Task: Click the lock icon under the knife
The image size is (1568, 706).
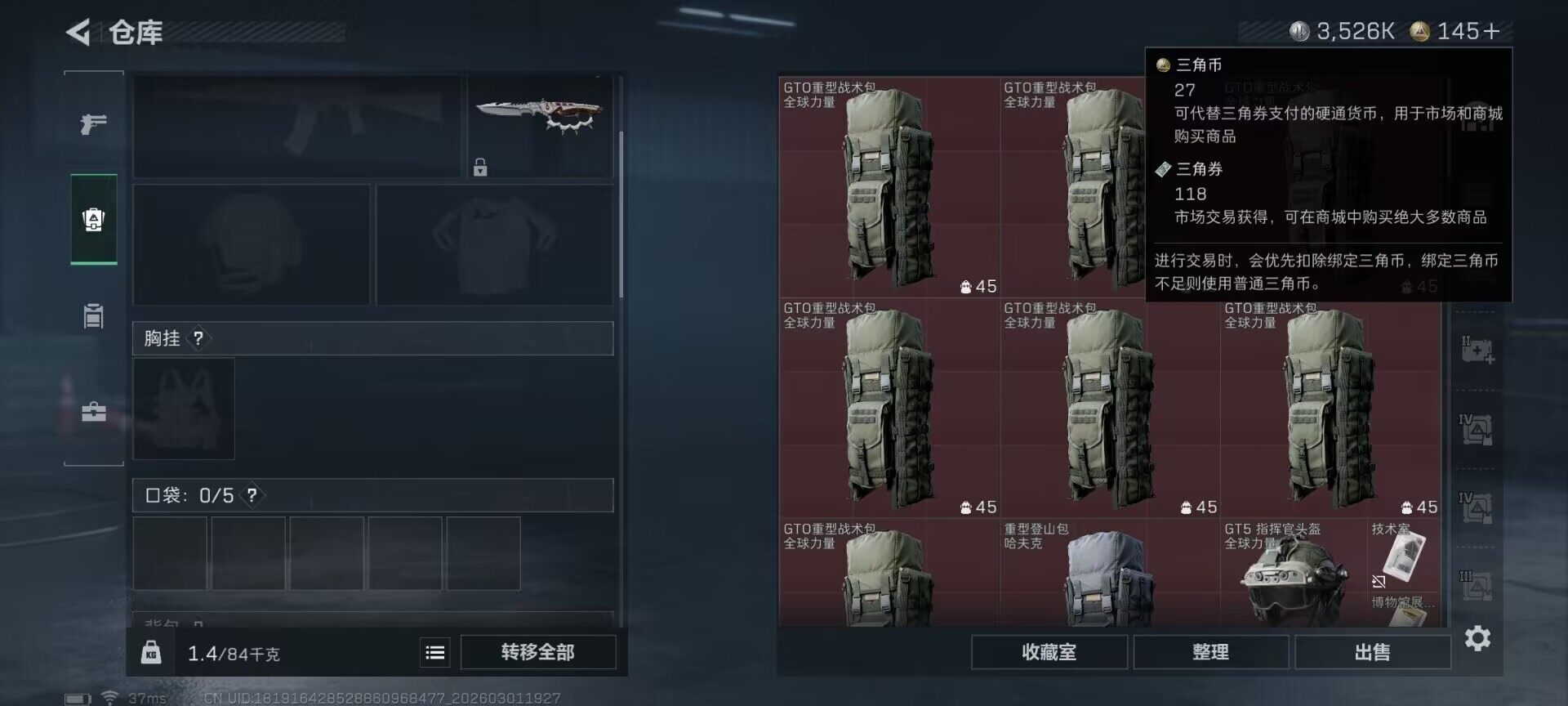Action: 480,168
